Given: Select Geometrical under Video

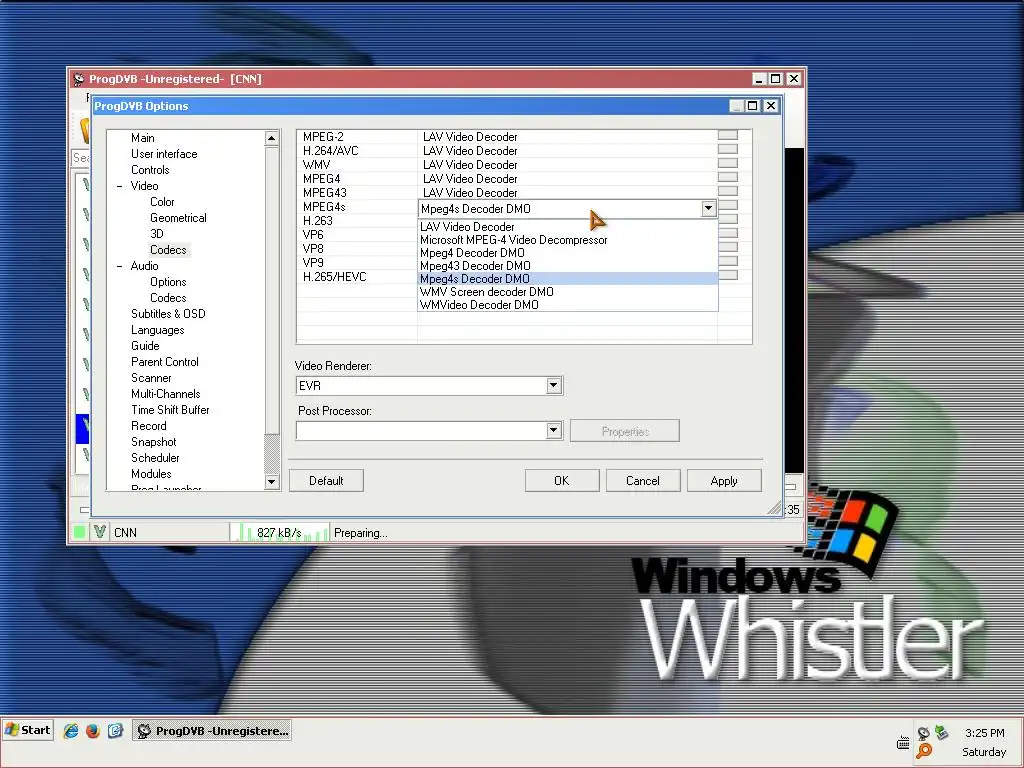Looking at the screenshot, I should [x=178, y=218].
